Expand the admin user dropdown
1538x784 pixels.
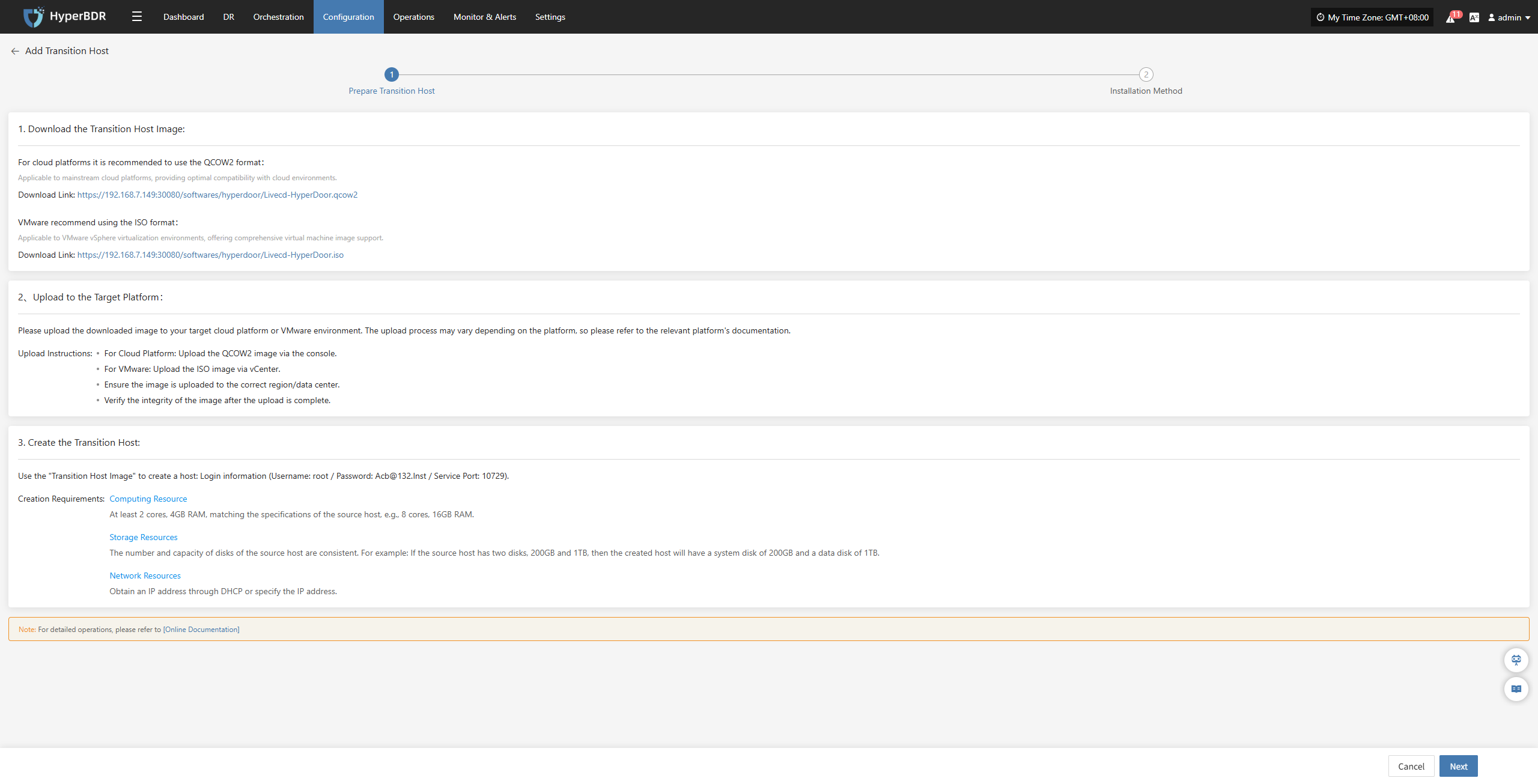point(1509,17)
